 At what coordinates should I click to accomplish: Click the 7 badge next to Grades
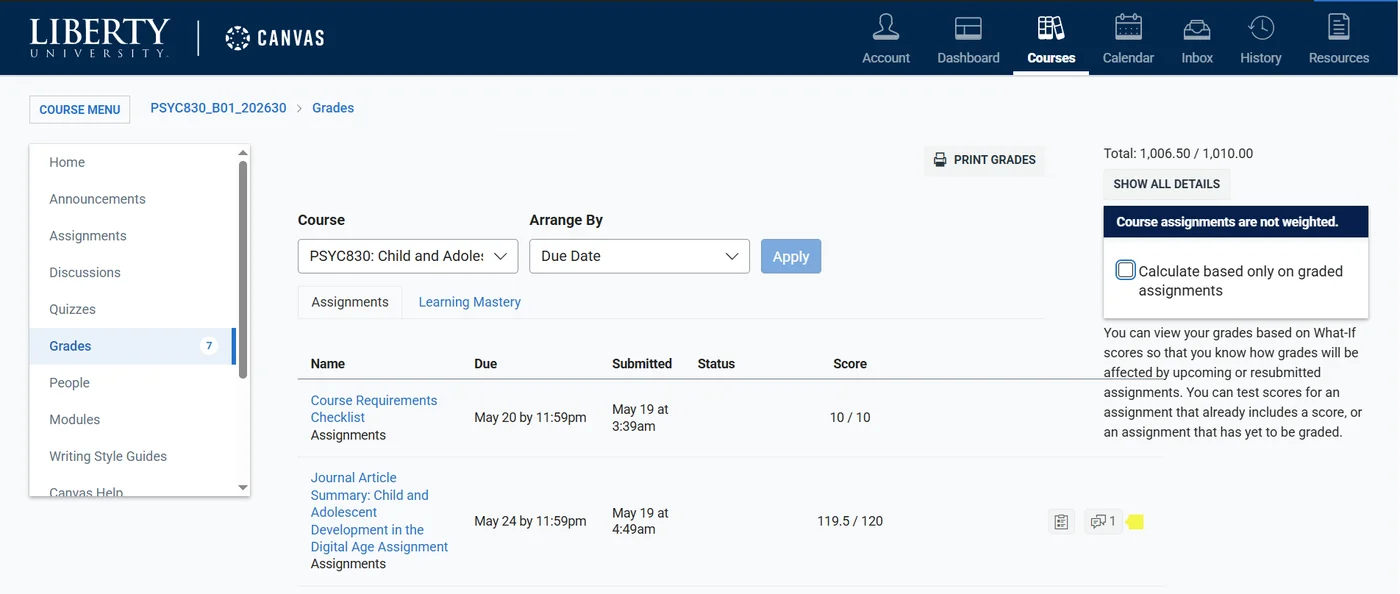coord(209,346)
